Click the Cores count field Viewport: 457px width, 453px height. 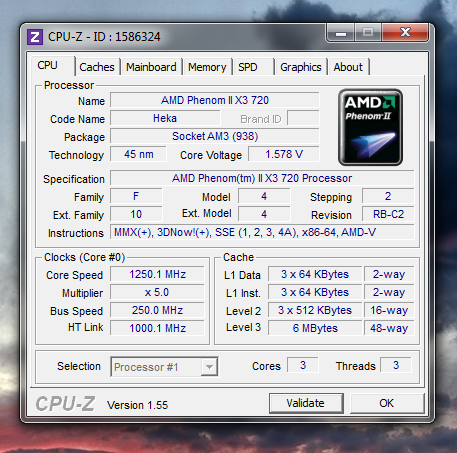click(x=303, y=365)
